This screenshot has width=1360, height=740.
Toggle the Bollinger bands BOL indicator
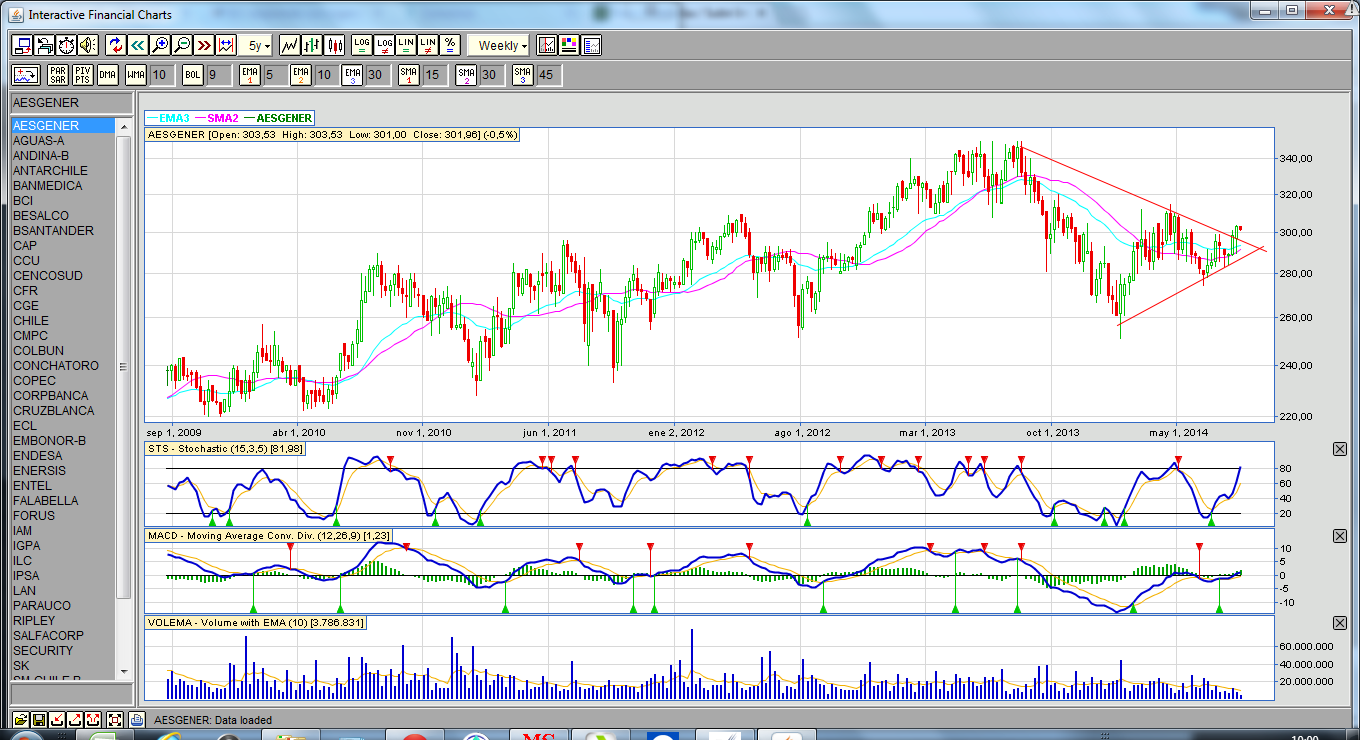[x=193, y=75]
